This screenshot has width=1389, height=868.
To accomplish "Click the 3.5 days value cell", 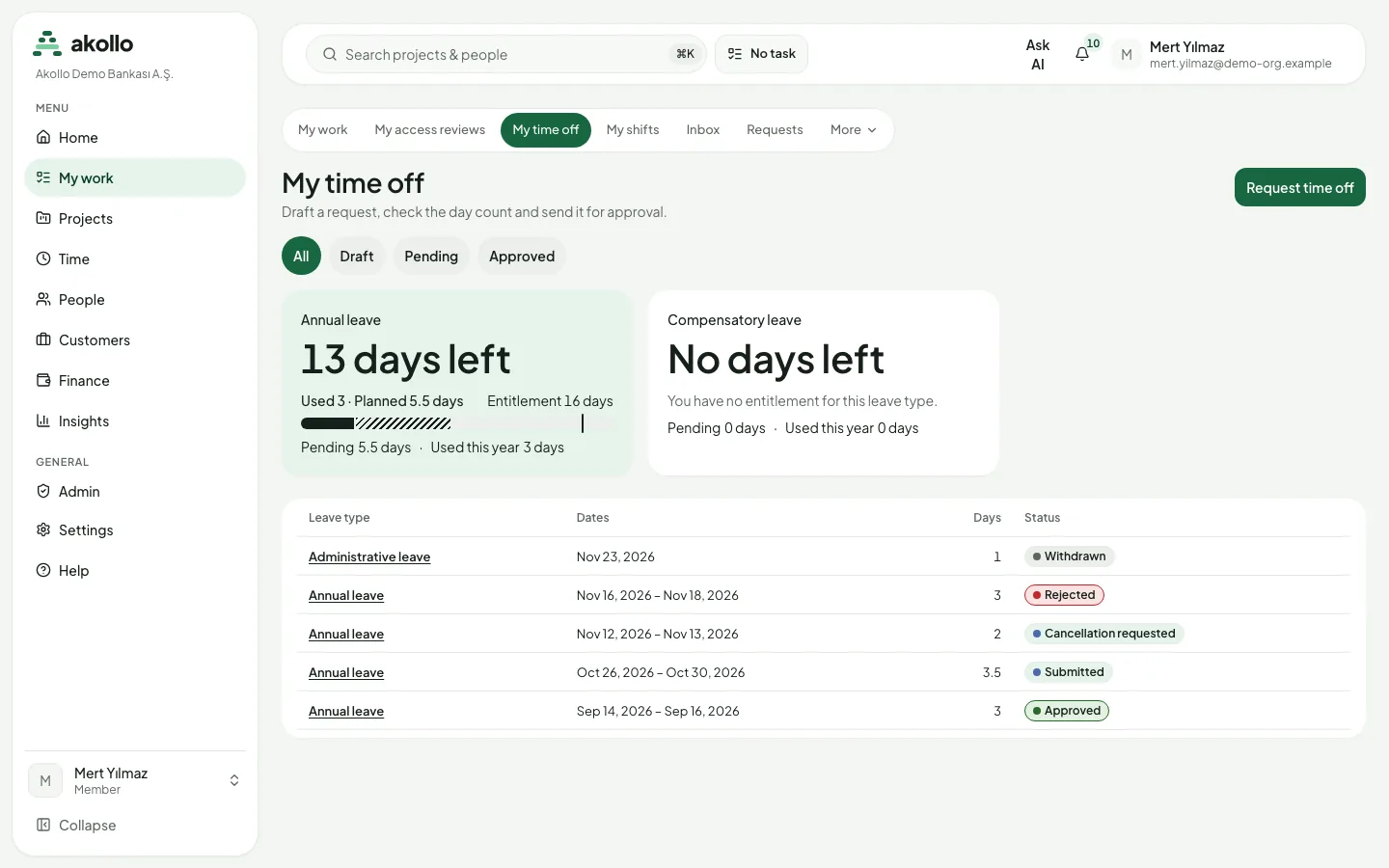I will pyautogui.click(x=992, y=672).
